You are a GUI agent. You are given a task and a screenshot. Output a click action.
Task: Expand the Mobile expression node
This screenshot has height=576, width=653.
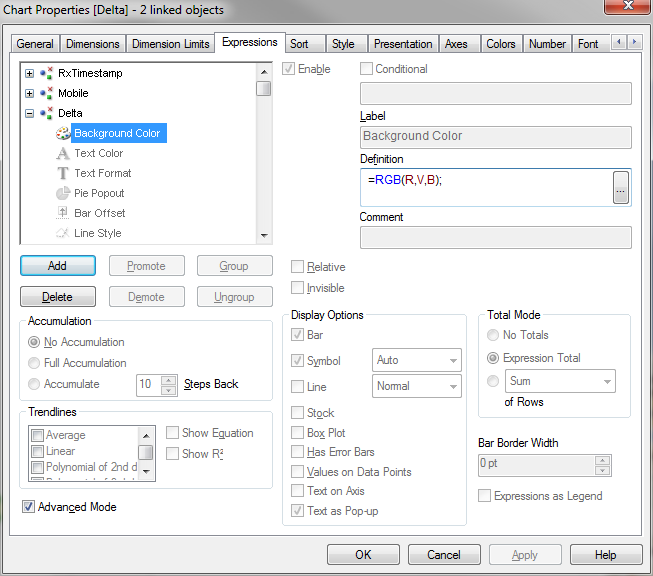29,93
